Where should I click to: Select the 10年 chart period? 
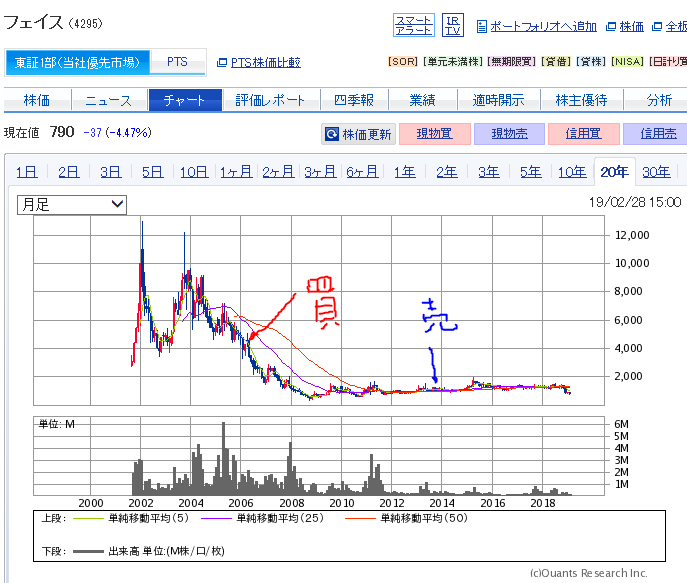[x=572, y=172]
